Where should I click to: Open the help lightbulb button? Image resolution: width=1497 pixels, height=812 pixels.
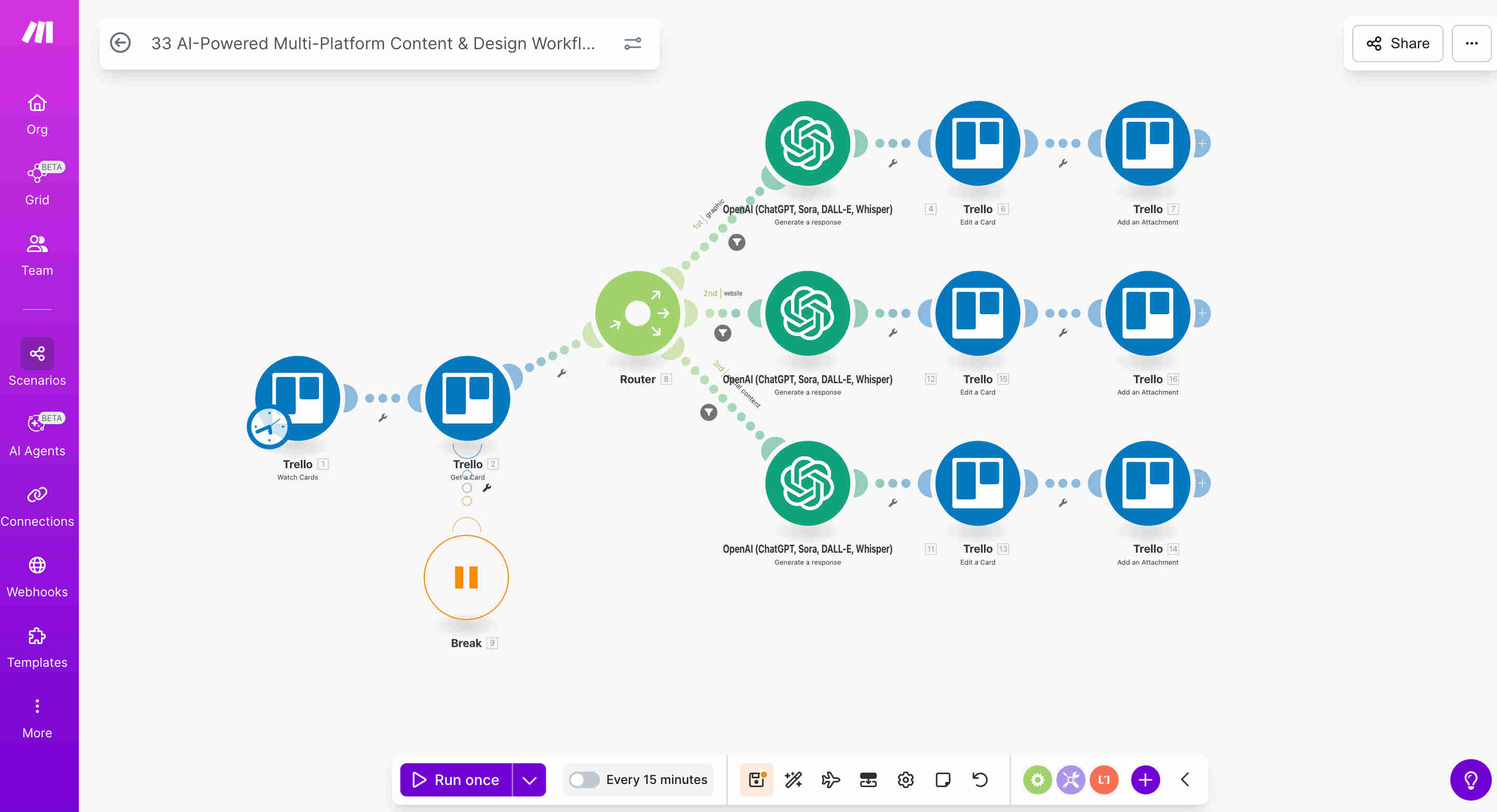click(x=1470, y=779)
